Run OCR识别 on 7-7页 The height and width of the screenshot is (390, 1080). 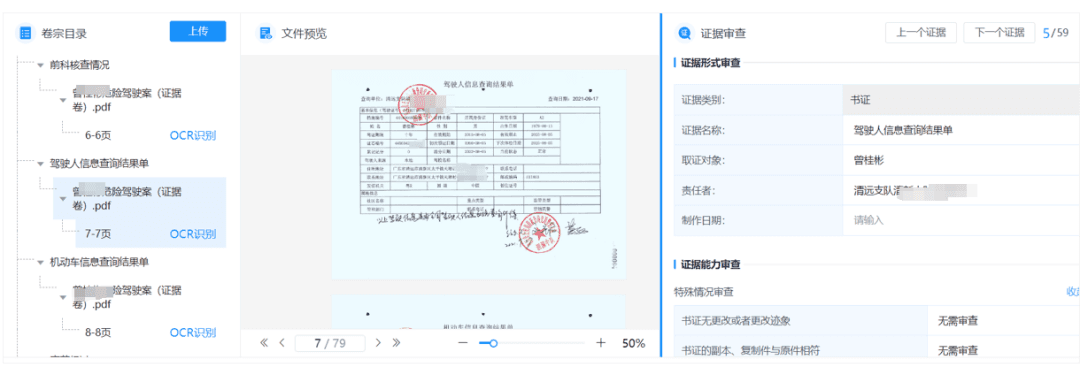pos(193,234)
